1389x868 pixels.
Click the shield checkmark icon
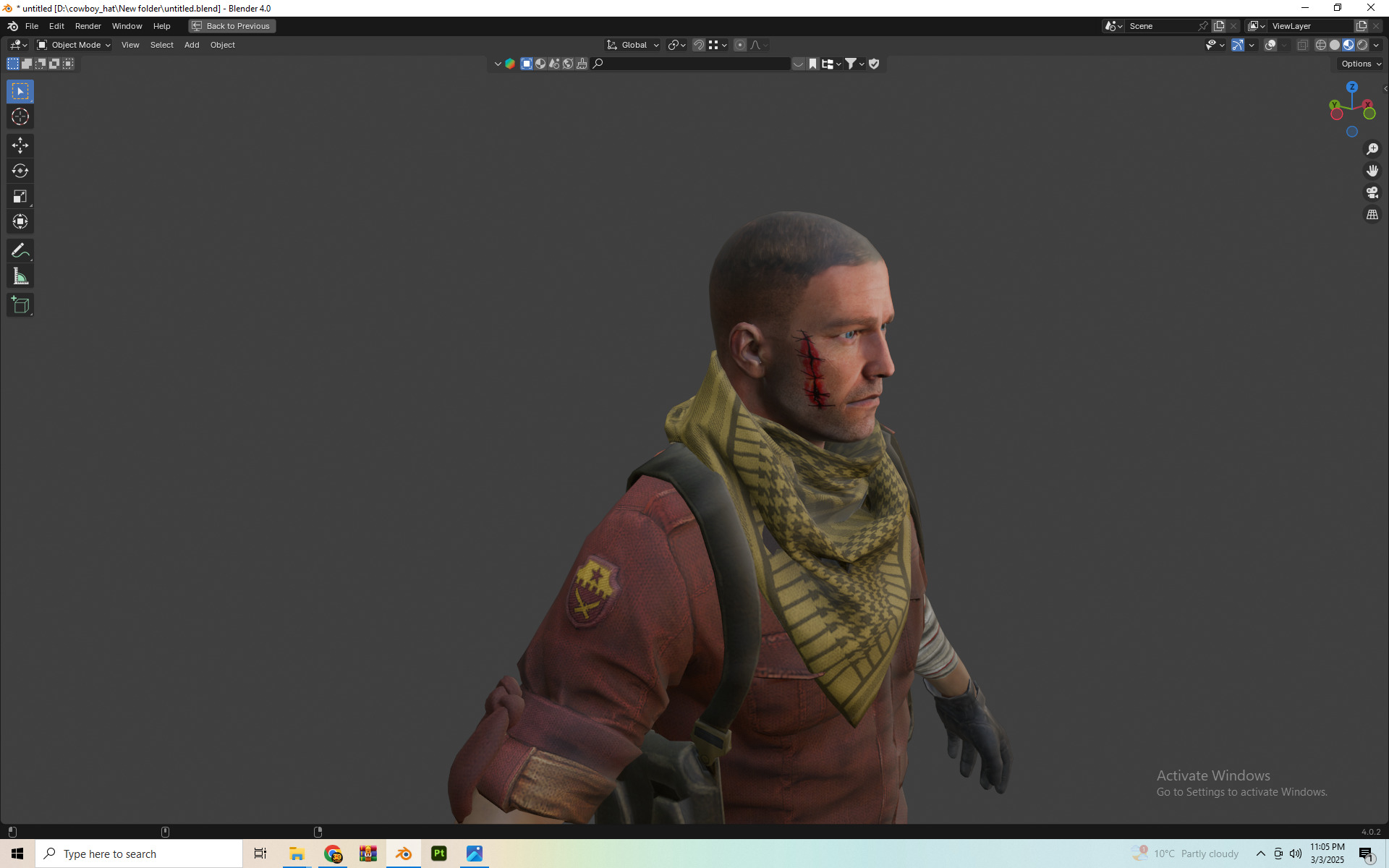[x=874, y=64]
